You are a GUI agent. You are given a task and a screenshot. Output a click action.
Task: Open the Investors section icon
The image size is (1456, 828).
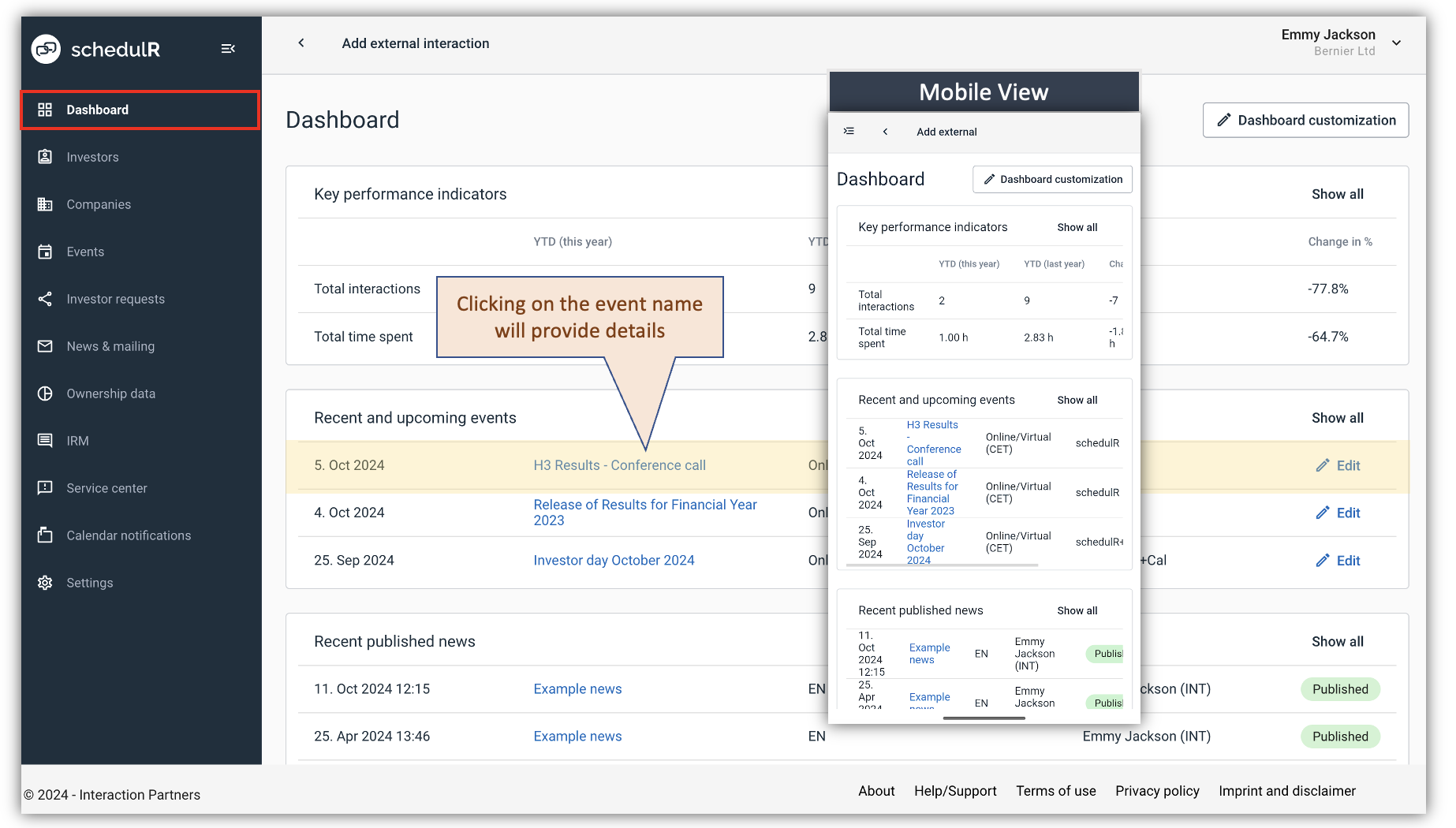click(x=45, y=156)
